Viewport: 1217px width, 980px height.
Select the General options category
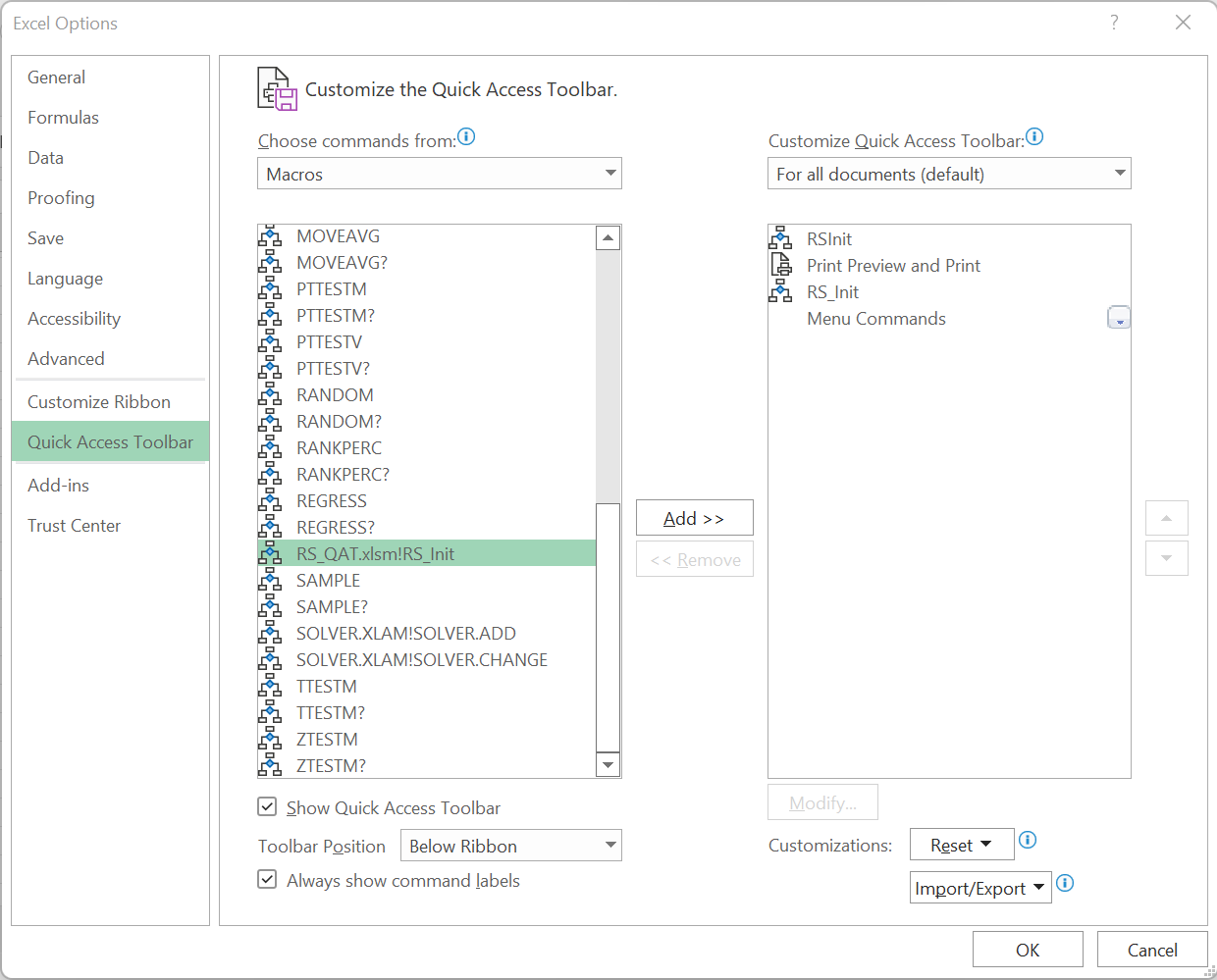coord(111,77)
